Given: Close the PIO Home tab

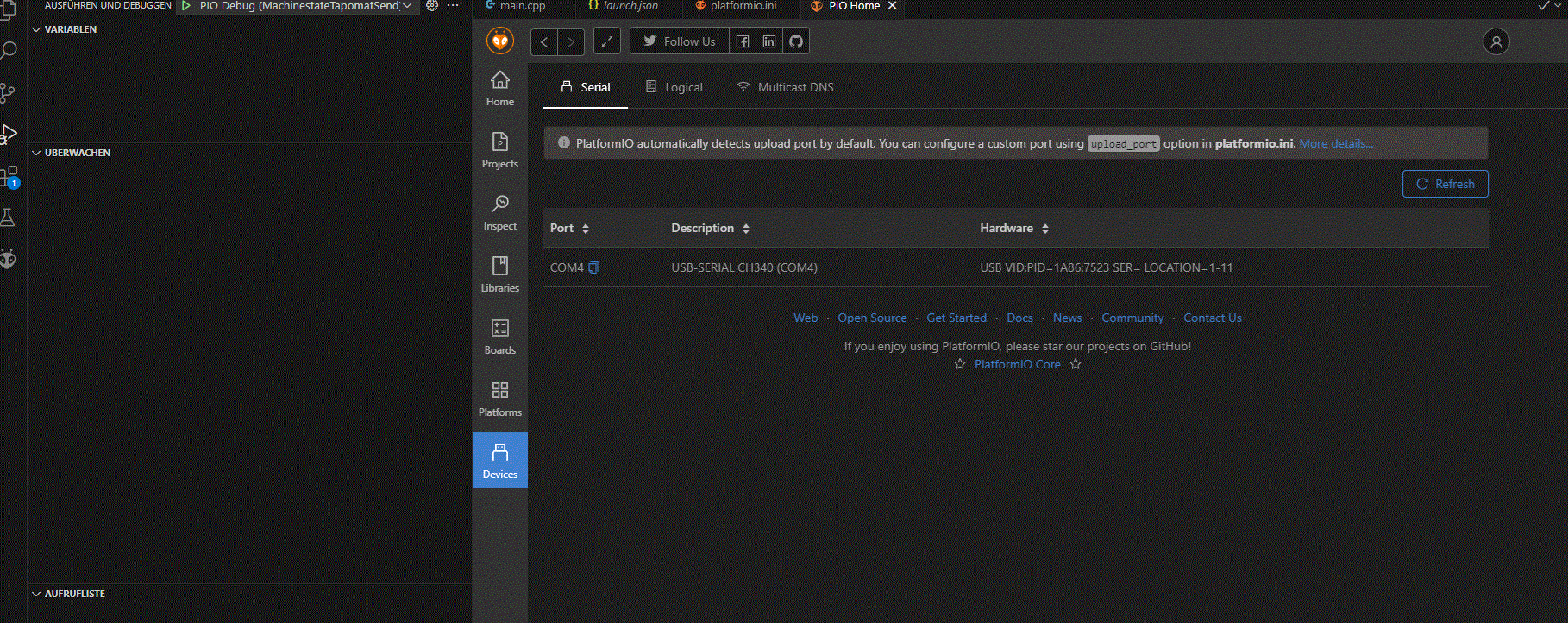Looking at the screenshot, I should coord(893,6).
